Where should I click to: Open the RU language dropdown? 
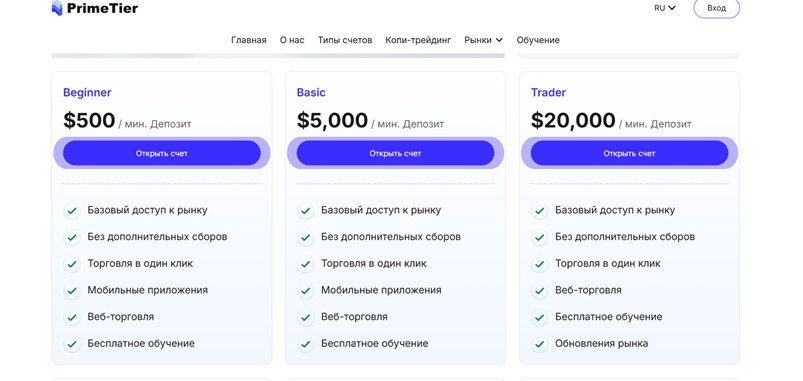coord(665,8)
